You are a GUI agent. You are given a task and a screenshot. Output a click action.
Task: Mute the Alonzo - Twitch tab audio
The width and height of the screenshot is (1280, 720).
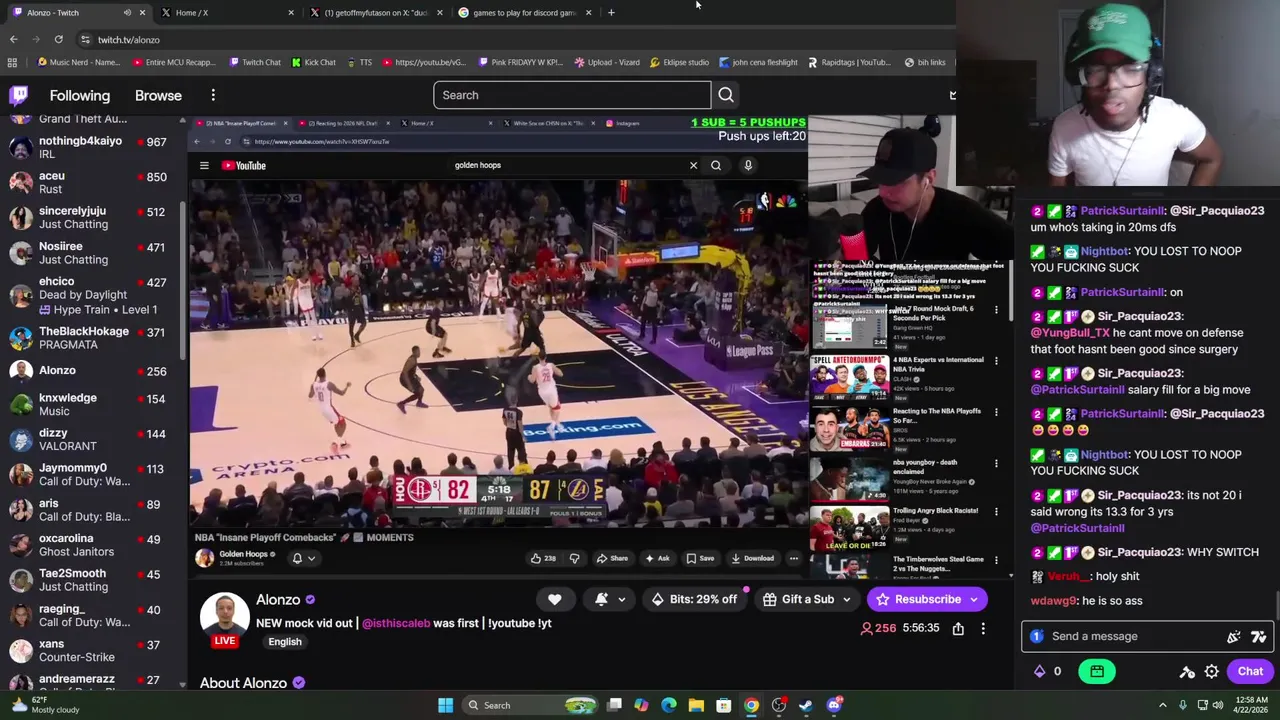click(127, 13)
